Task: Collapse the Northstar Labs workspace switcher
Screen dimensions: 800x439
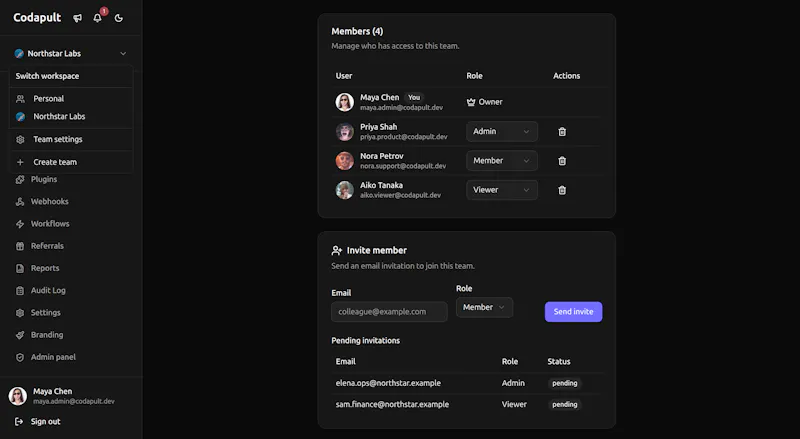Action: point(71,54)
